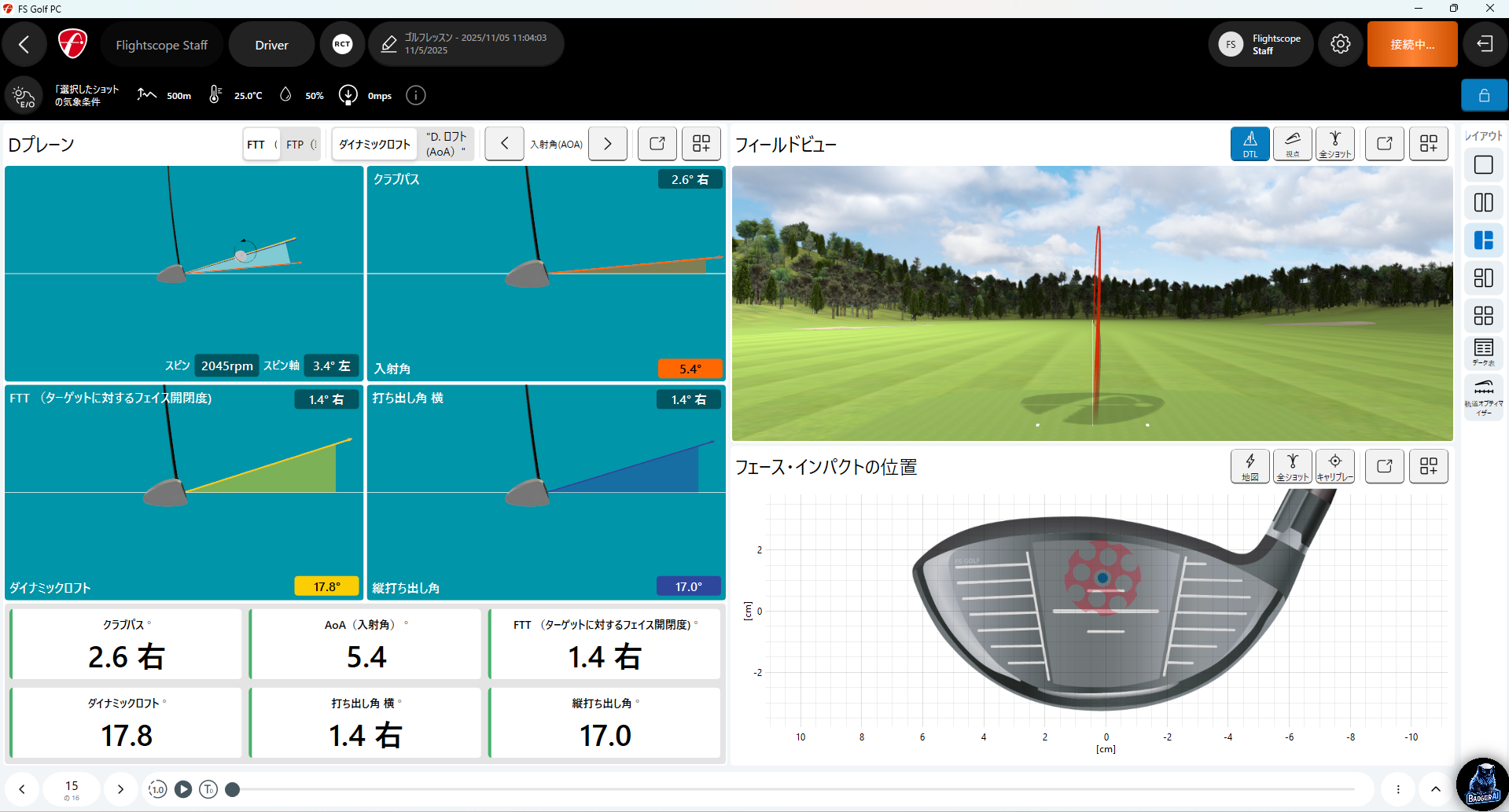Open the shot number 15 selector
The width and height of the screenshot is (1509, 812).
(x=72, y=789)
